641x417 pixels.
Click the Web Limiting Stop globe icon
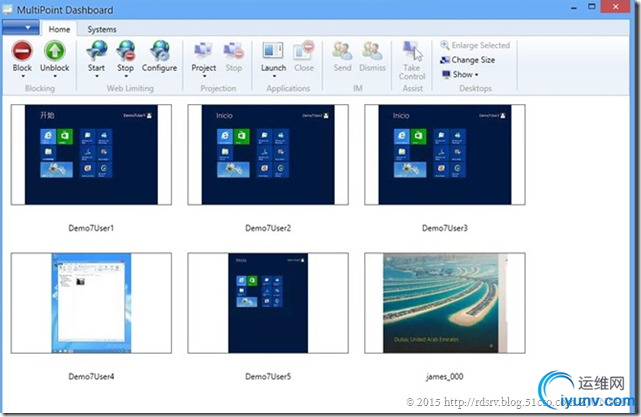click(126, 51)
